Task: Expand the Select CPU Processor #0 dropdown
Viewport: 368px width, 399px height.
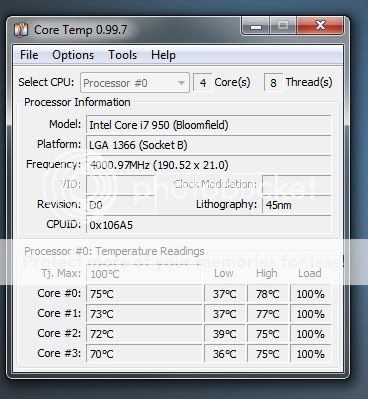Action: point(135,83)
